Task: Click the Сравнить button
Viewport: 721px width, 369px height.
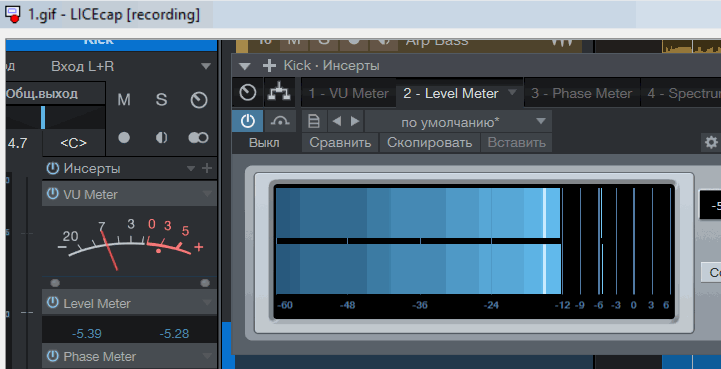Action: pos(340,143)
